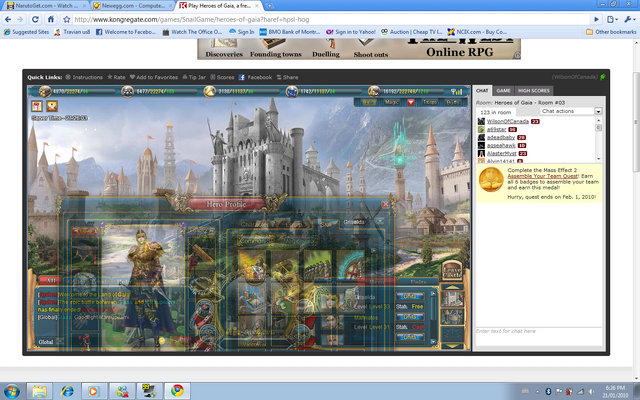Close the Hero Profile window

[385, 204]
